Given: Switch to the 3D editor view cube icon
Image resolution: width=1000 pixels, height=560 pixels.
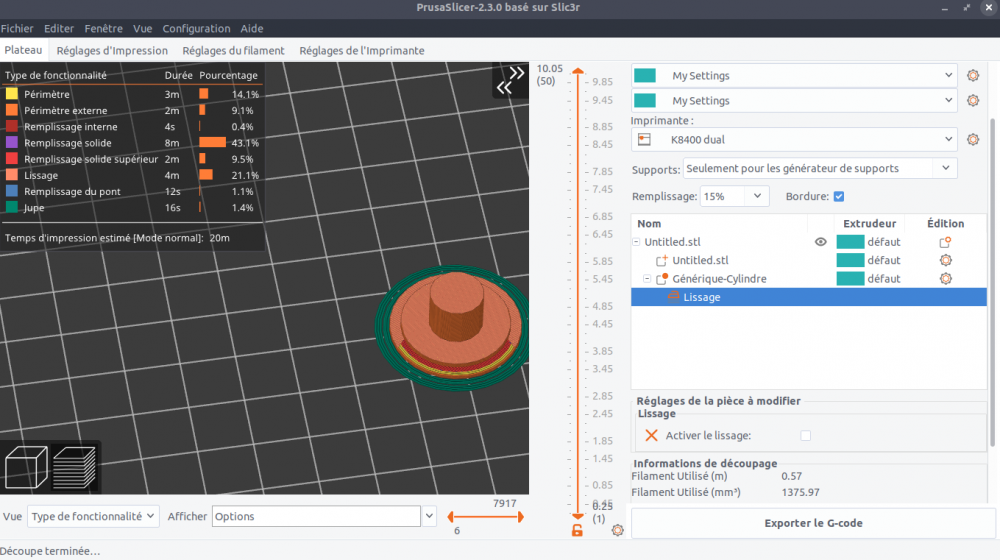Looking at the screenshot, I should point(26,468).
